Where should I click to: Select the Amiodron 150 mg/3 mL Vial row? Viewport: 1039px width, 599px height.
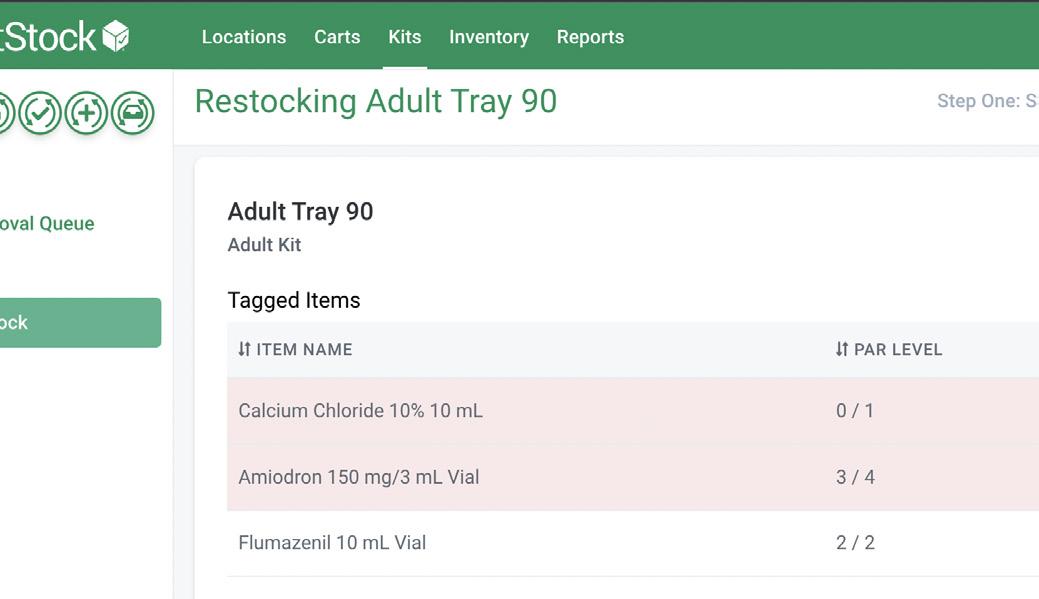coord(359,477)
